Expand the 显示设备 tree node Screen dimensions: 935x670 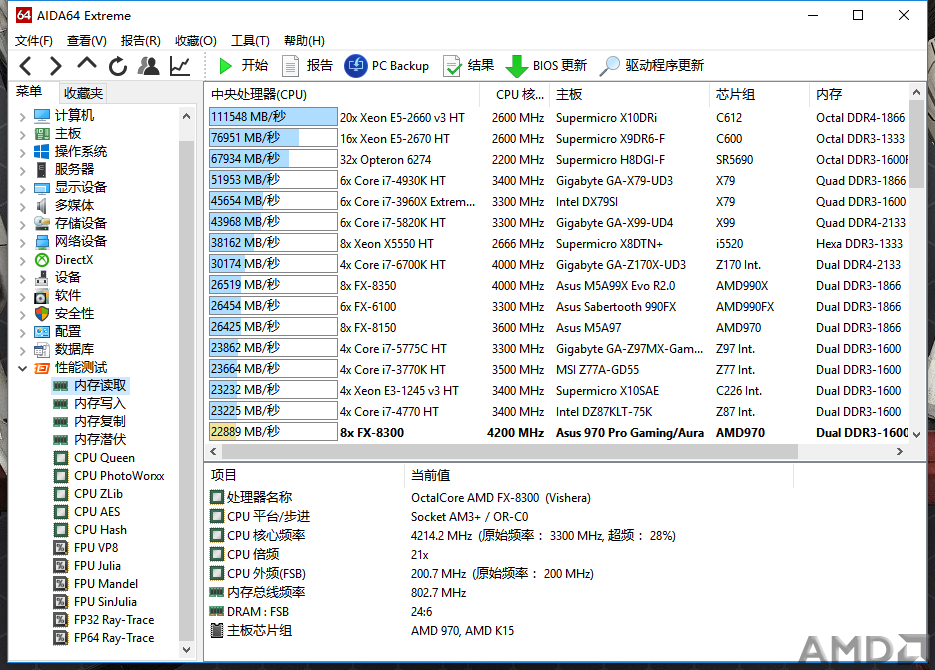(23, 188)
